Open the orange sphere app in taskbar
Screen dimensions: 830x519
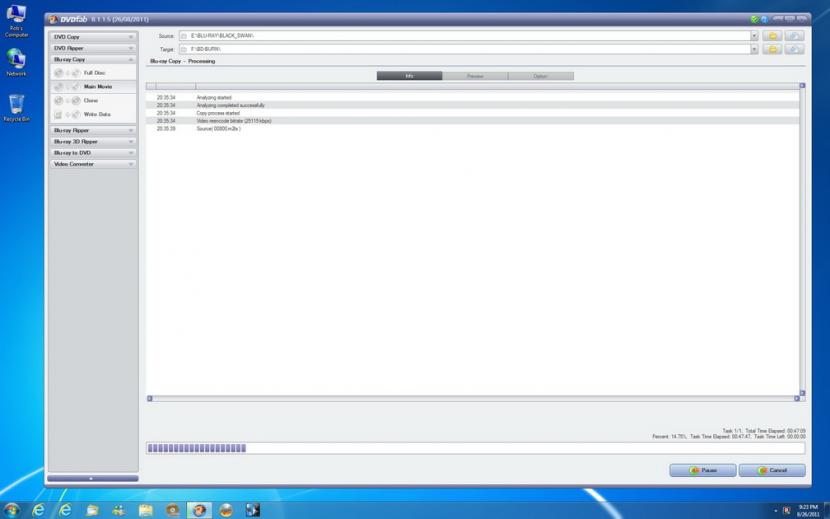pos(226,510)
